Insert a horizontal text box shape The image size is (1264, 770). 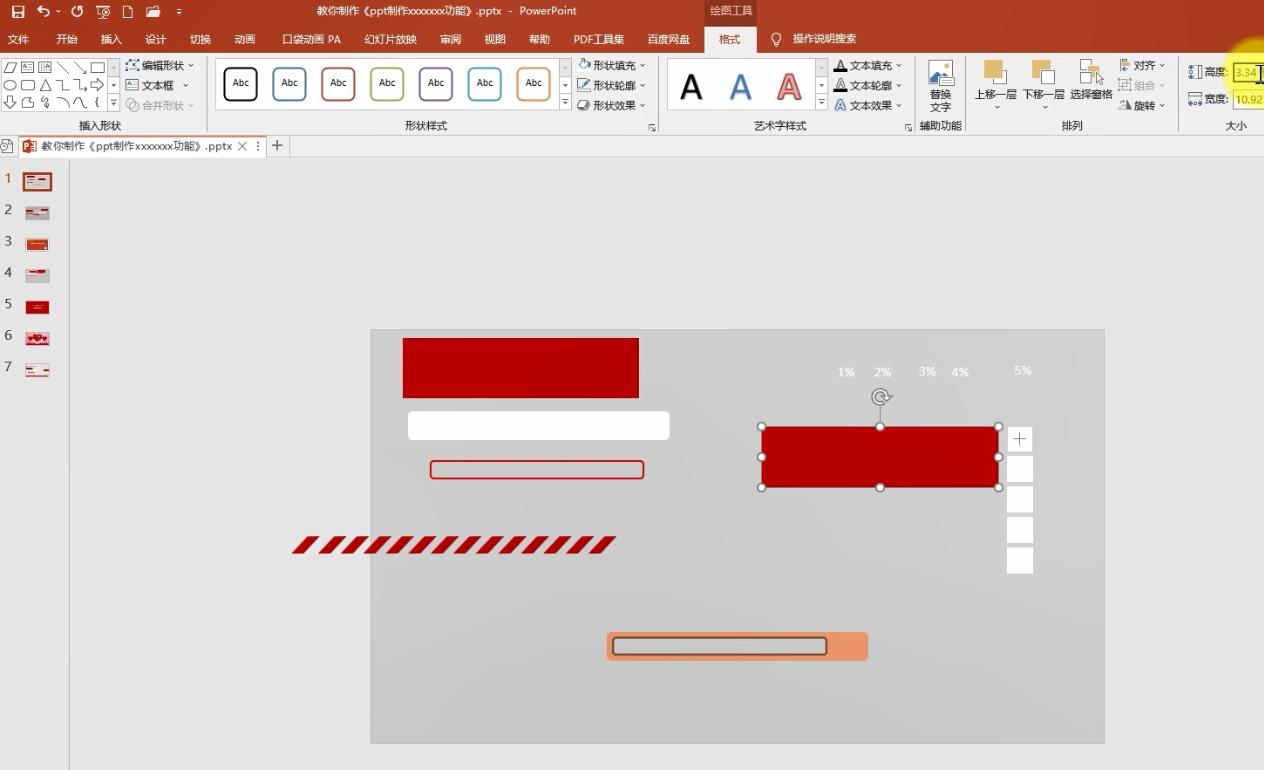point(28,66)
